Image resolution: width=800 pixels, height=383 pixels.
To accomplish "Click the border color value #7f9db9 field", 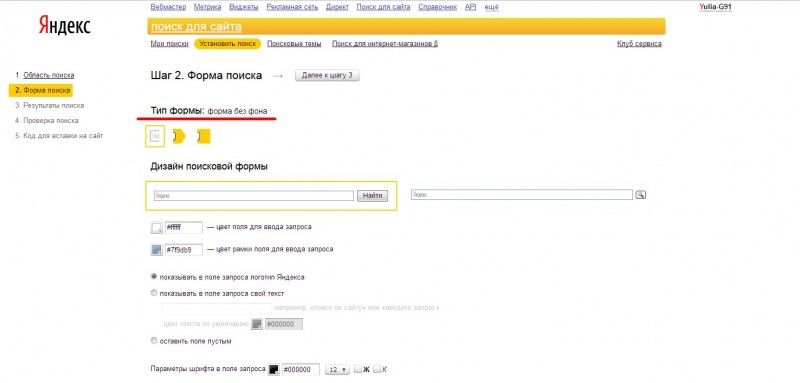I will tap(184, 250).
